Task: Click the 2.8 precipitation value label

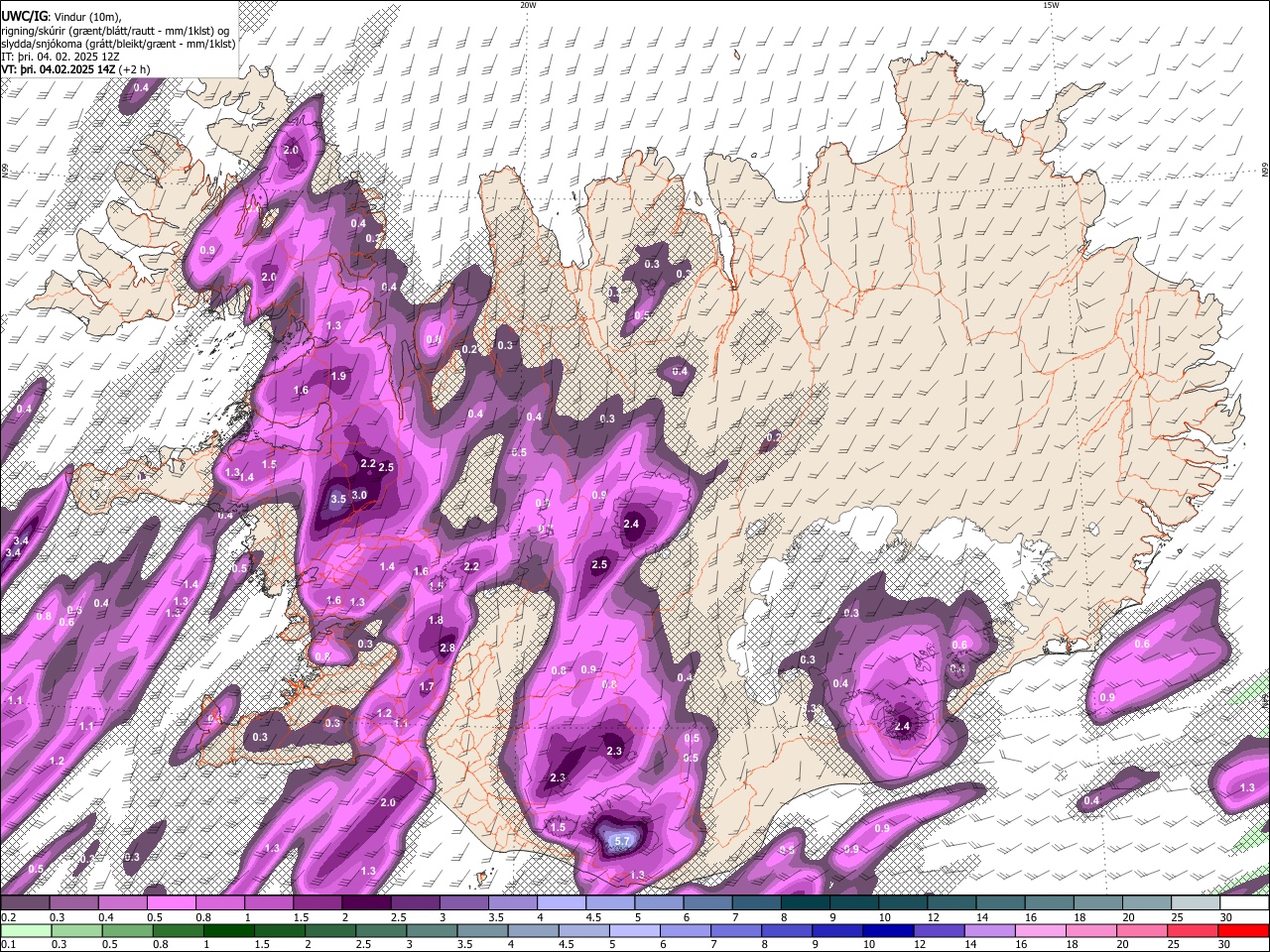Action: click(447, 649)
